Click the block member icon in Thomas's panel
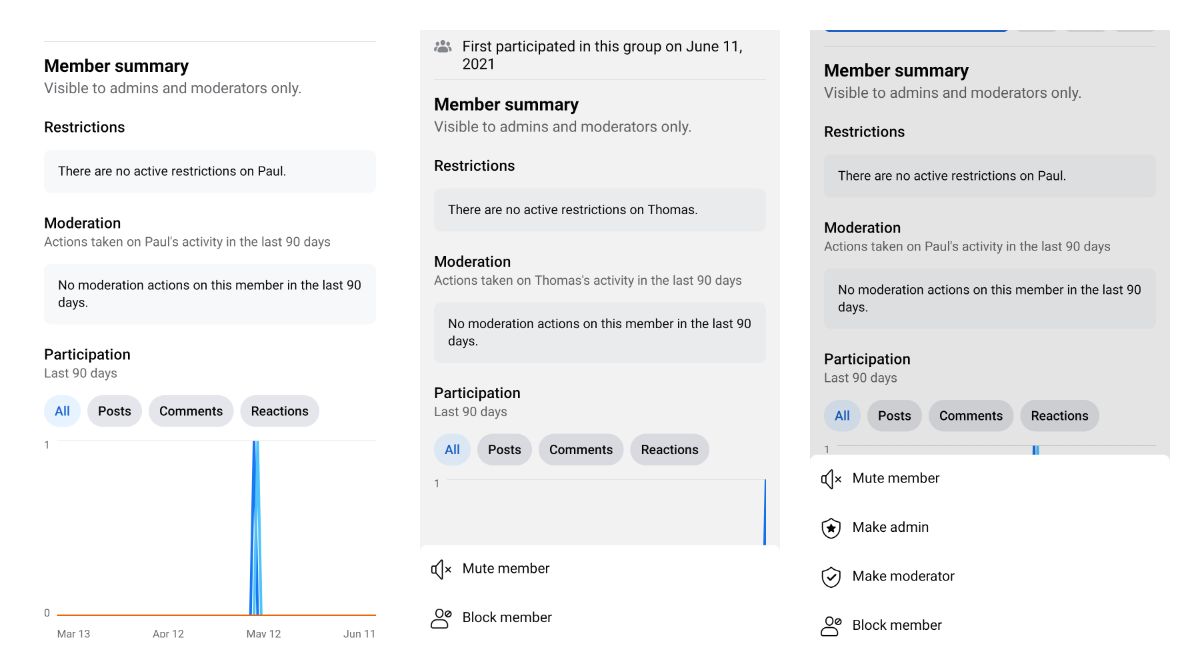The height and width of the screenshot is (670, 1200). point(440,617)
